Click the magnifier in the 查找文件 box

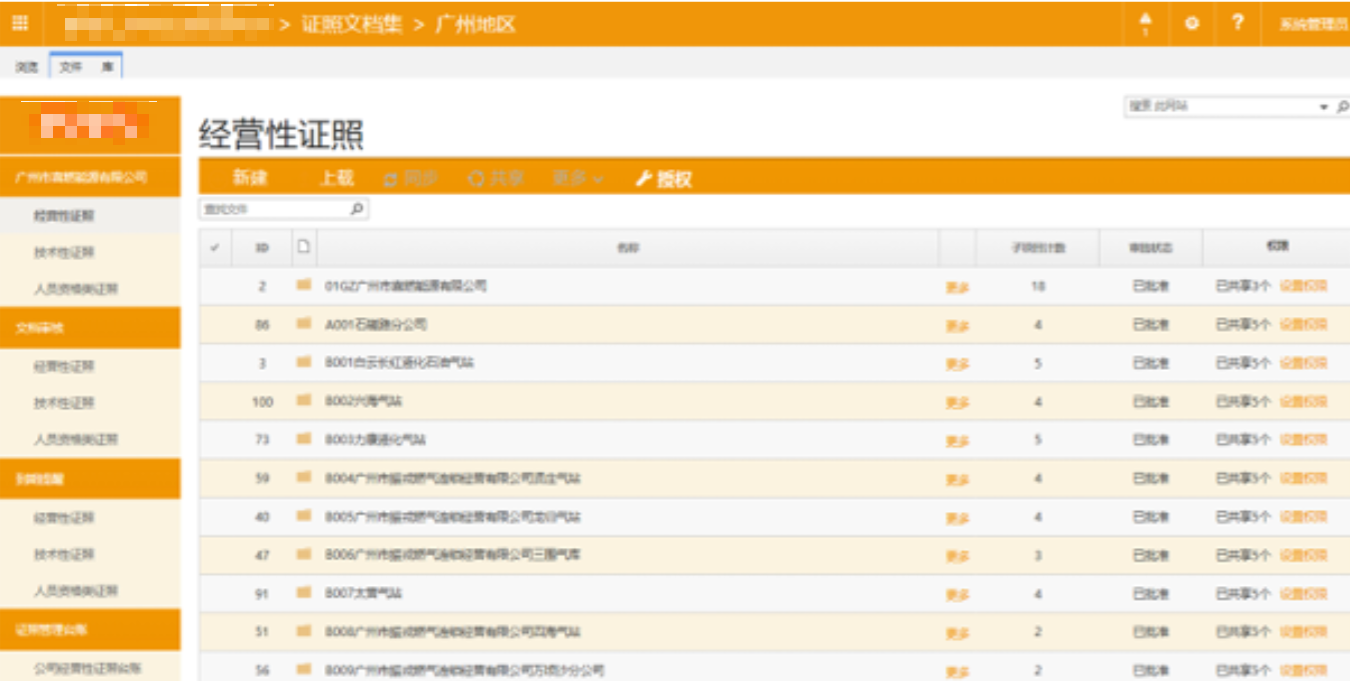click(357, 209)
